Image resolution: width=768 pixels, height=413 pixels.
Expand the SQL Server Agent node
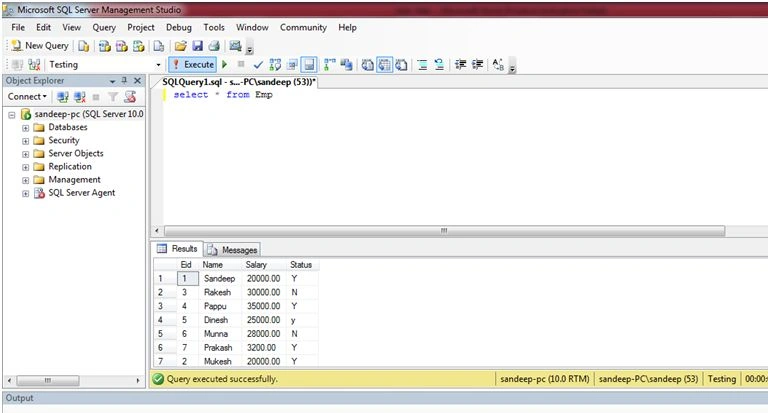pos(25,194)
